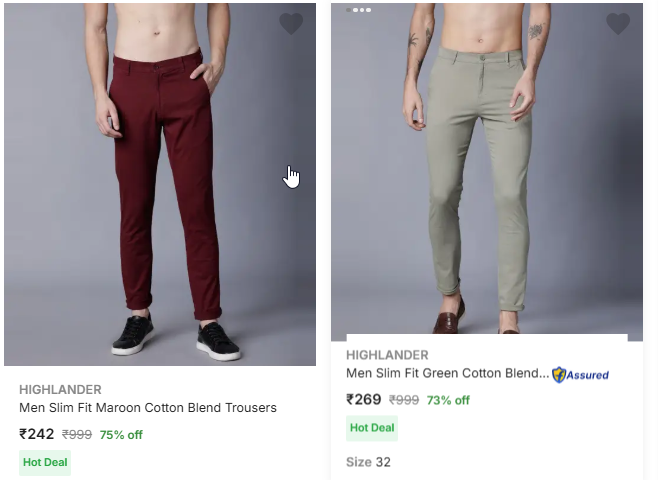The height and width of the screenshot is (480, 665).
Task: Select last carousel dot on green trousers
Action: [x=368, y=10]
